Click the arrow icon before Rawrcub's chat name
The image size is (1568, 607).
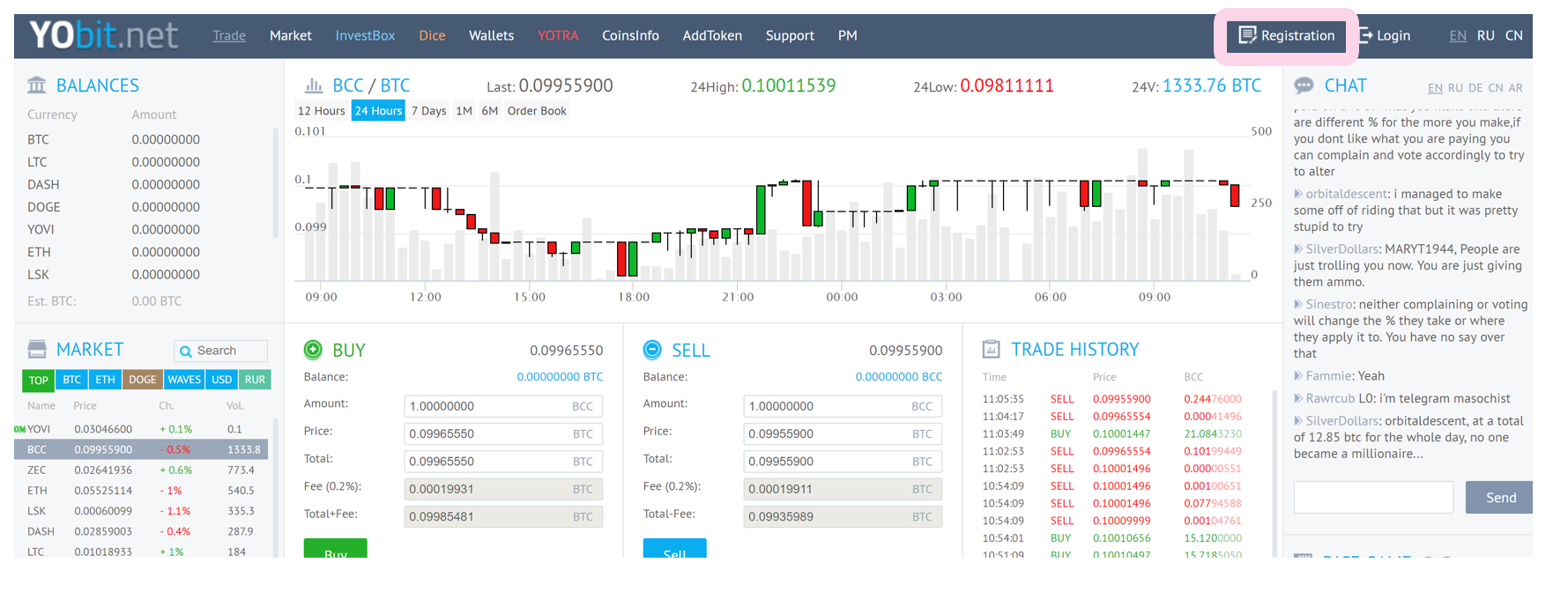1298,398
